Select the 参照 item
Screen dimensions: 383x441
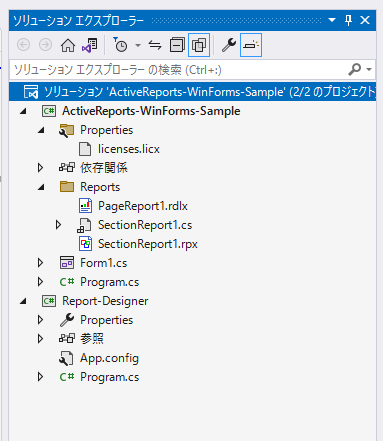click(x=92, y=339)
